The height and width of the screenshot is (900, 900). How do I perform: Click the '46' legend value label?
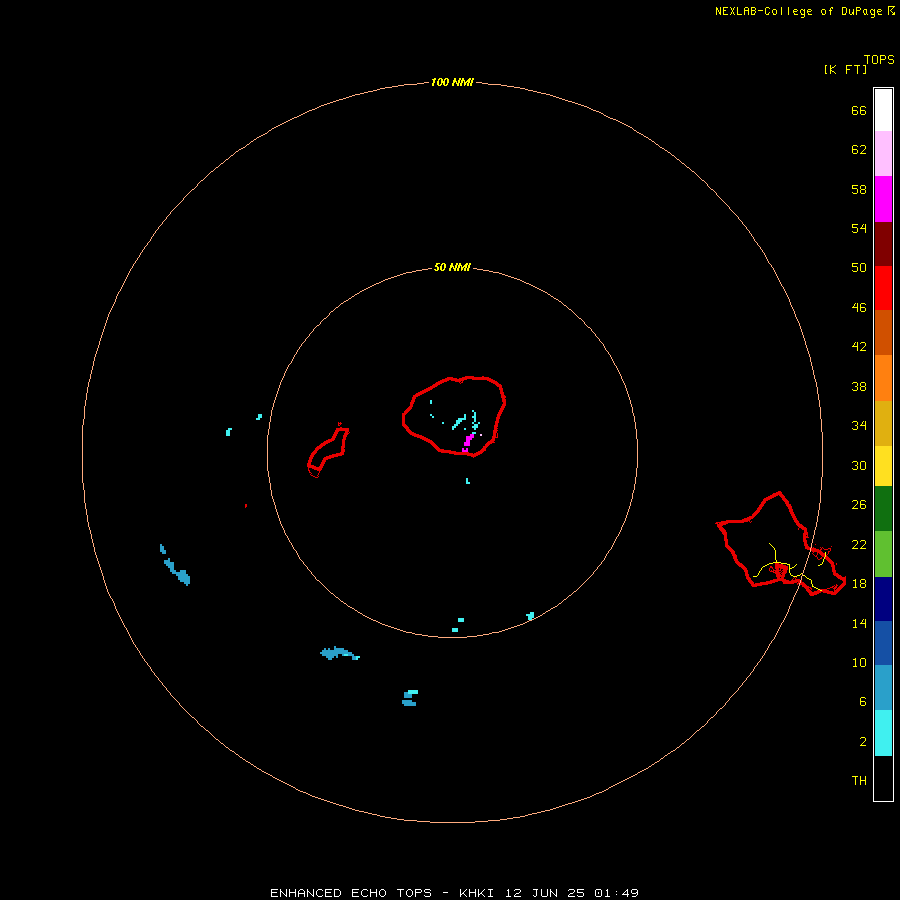[x=859, y=308]
